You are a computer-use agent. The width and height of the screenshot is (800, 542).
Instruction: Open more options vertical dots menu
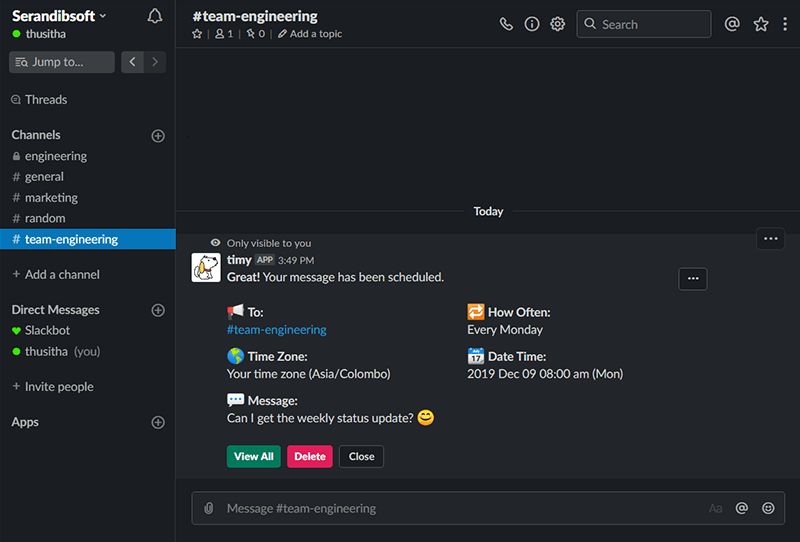click(x=785, y=24)
